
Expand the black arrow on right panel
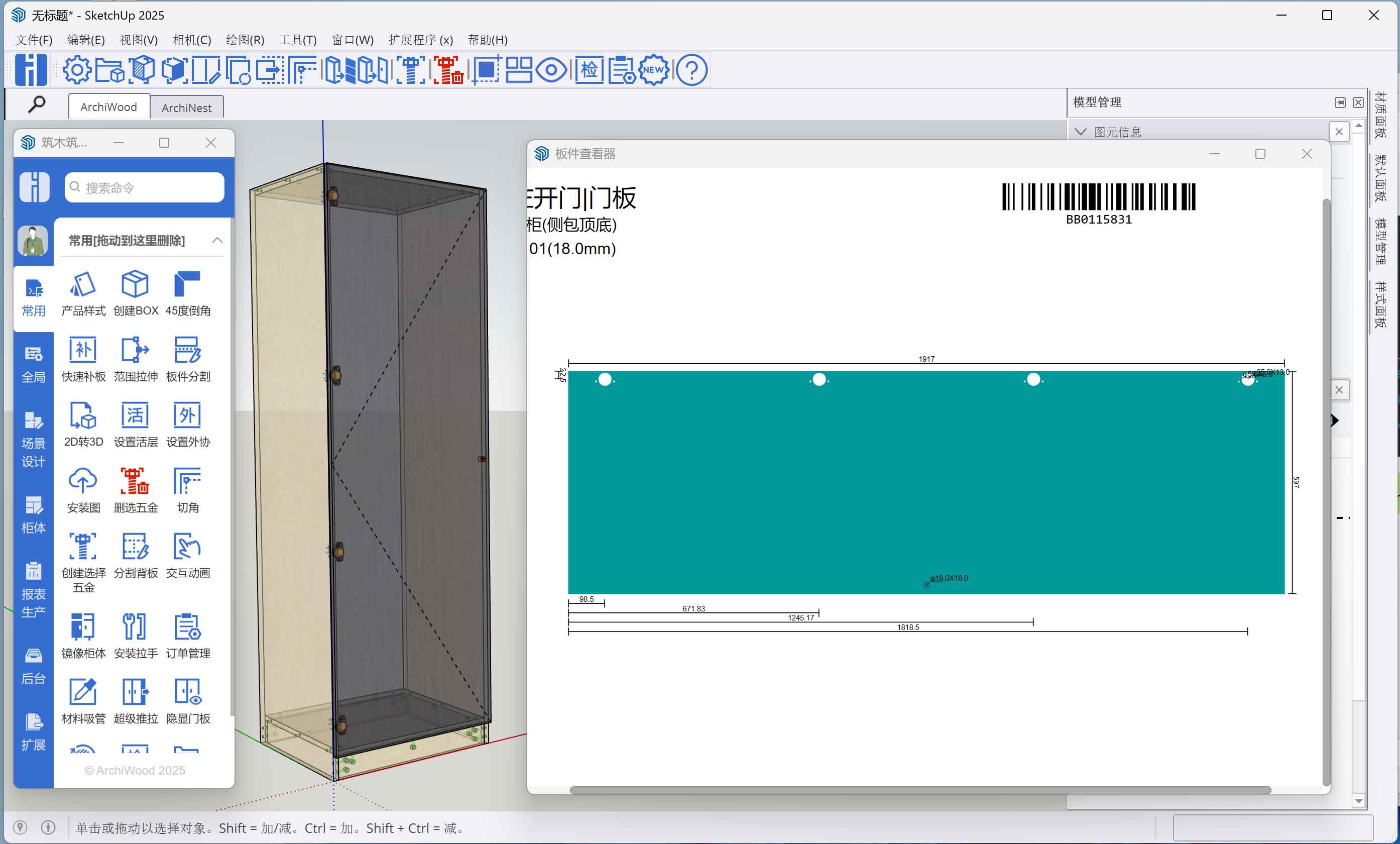[x=1335, y=420]
